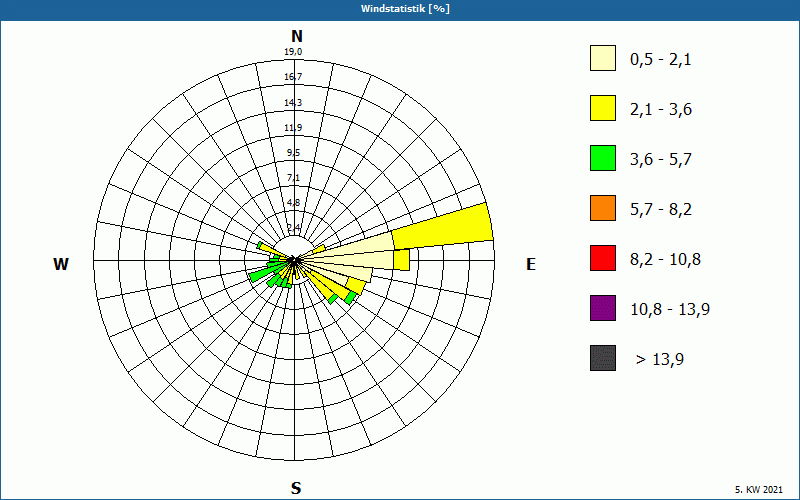The height and width of the screenshot is (500, 800).
Task: Click the '11,9' radial axis value
Action: (293, 128)
